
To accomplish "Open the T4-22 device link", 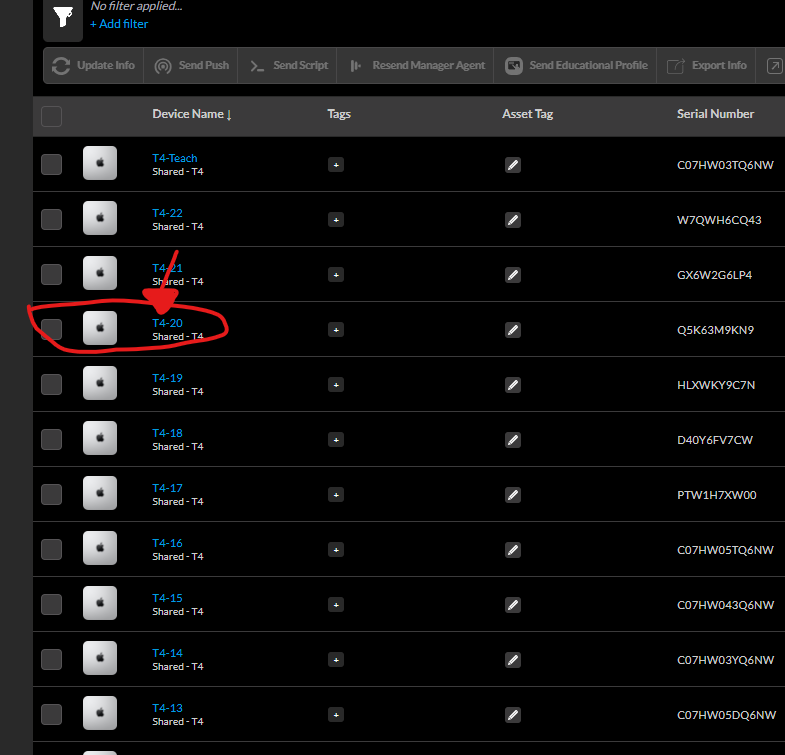I will tap(167, 213).
